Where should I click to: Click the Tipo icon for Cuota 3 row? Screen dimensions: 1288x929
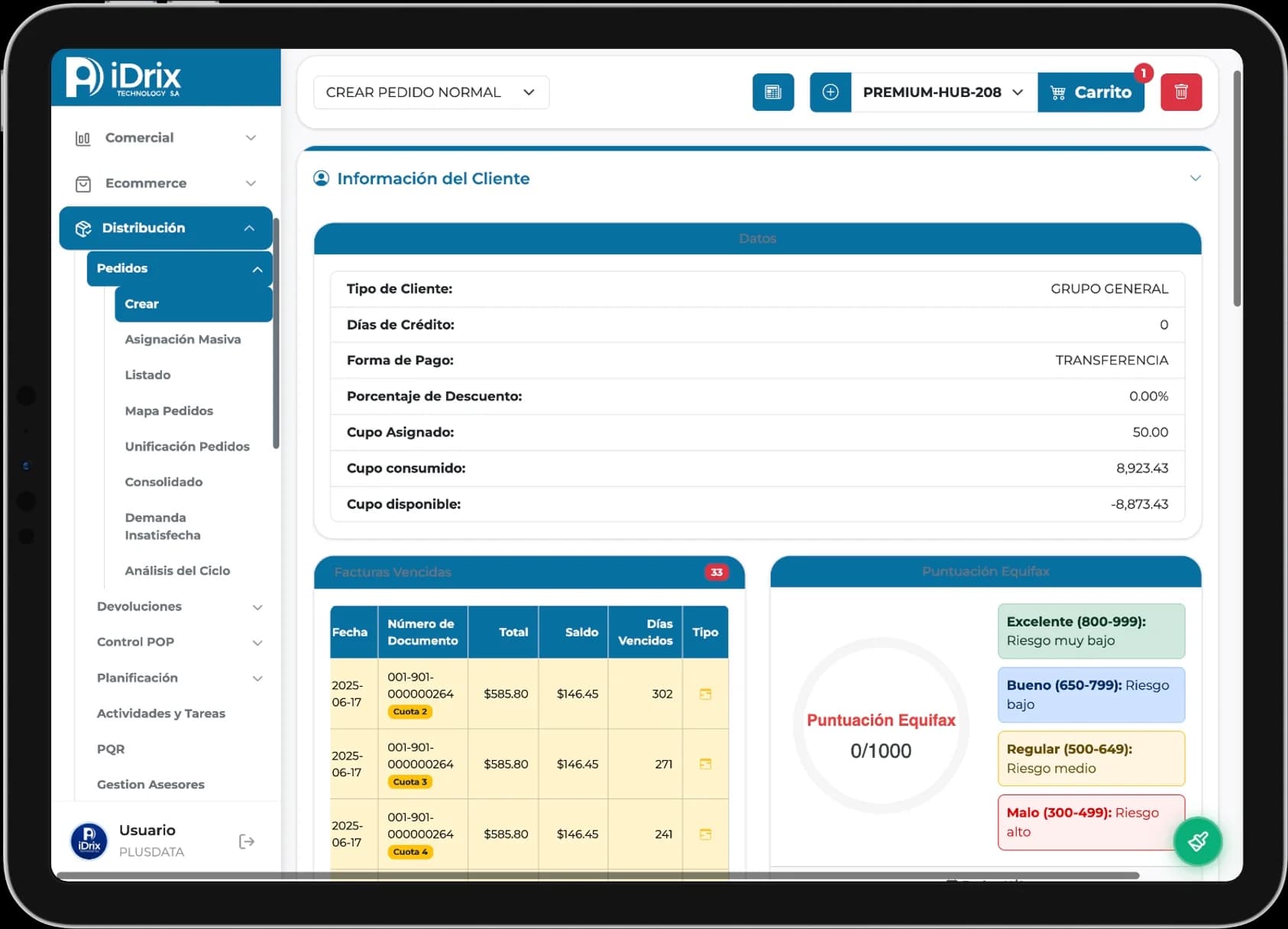tap(705, 764)
